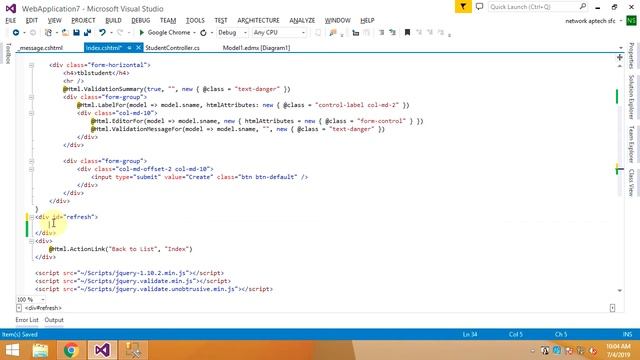The width and height of the screenshot is (640, 360).
Task: Click the New Project toolbar icon
Action: coord(49,33)
